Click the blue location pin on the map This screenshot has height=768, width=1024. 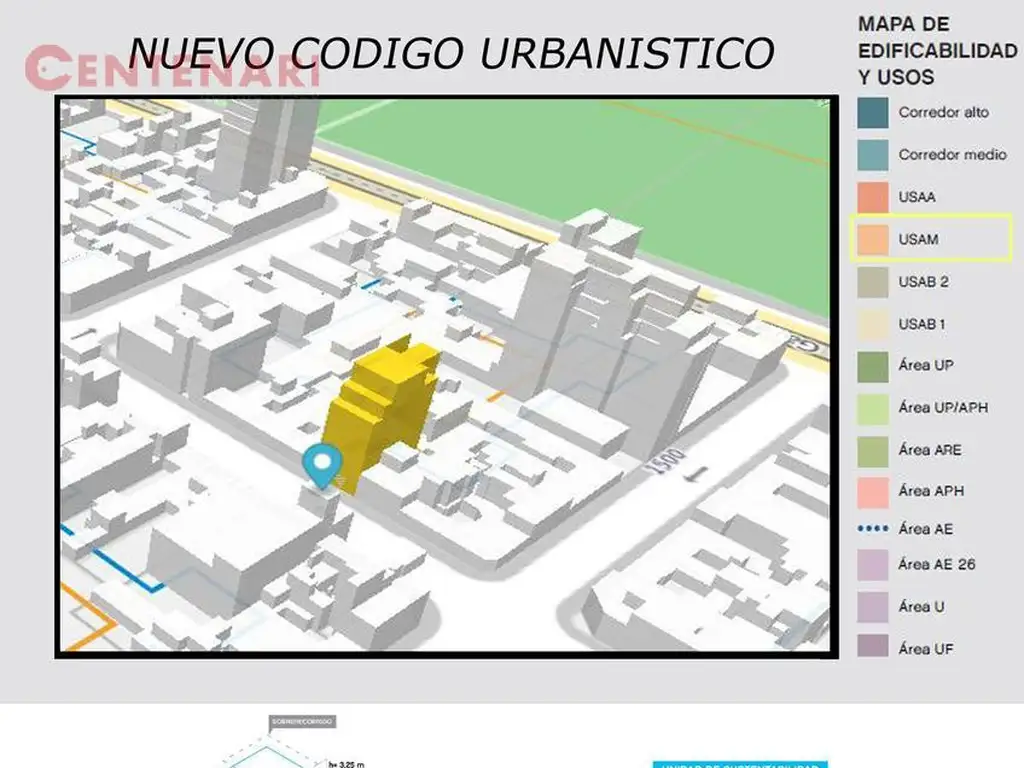coord(322,463)
